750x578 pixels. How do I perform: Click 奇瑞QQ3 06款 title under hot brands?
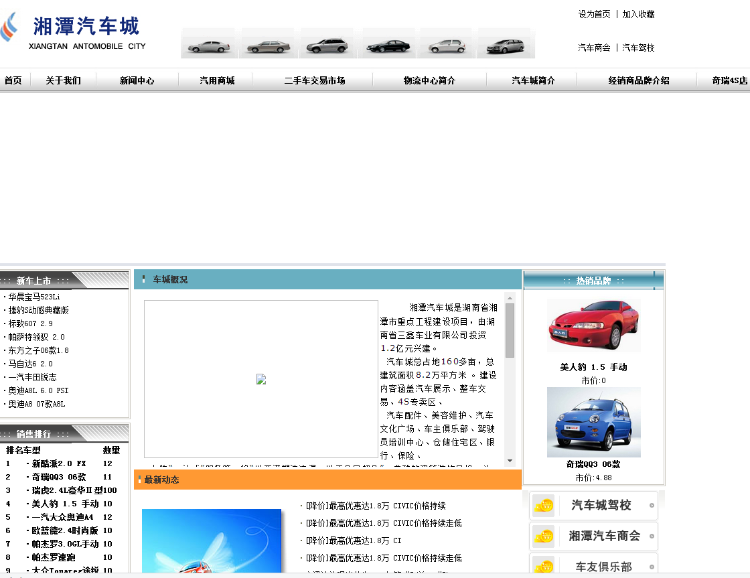click(x=594, y=464)
